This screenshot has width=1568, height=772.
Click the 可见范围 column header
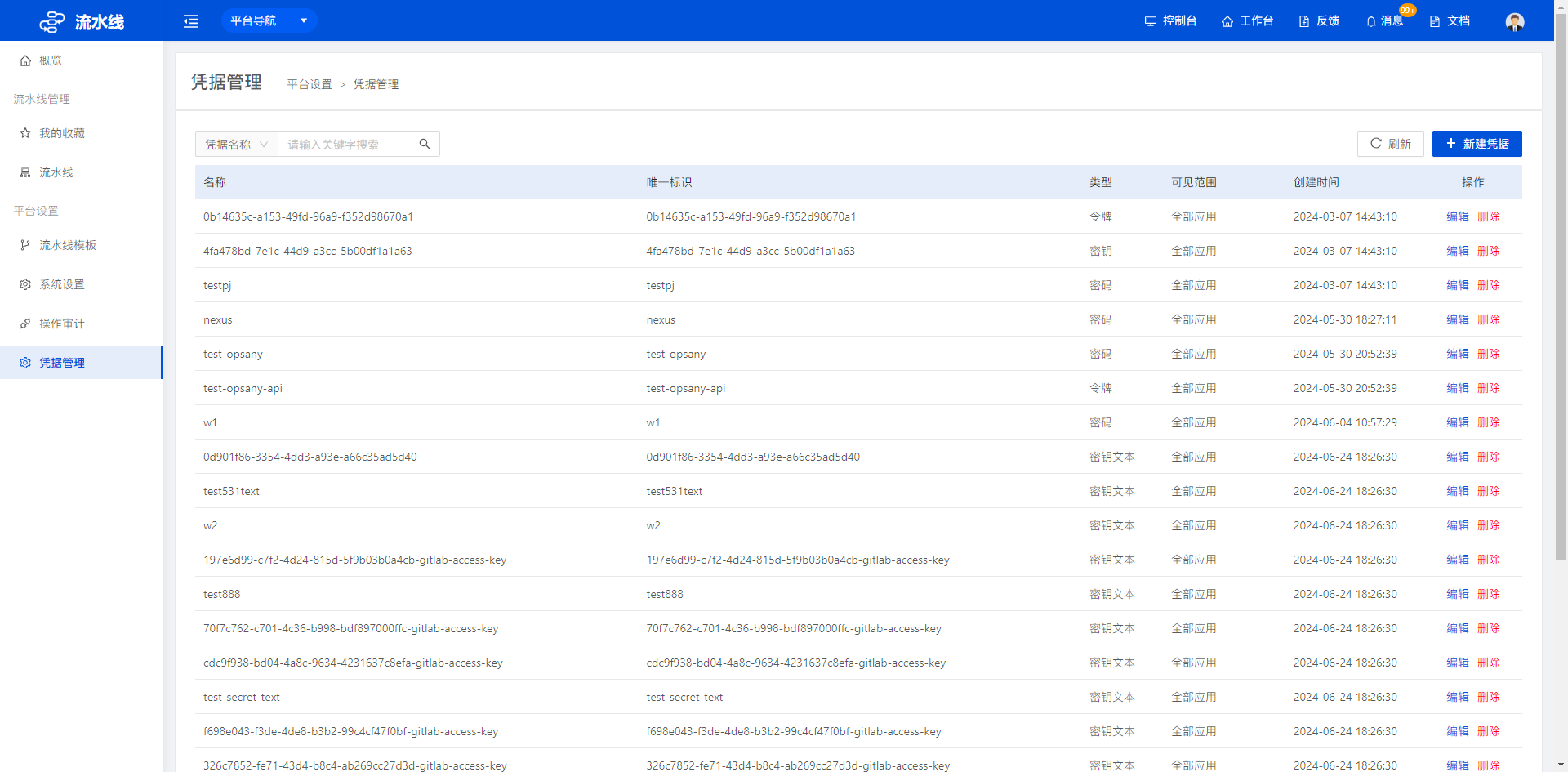click(1194, 182)
